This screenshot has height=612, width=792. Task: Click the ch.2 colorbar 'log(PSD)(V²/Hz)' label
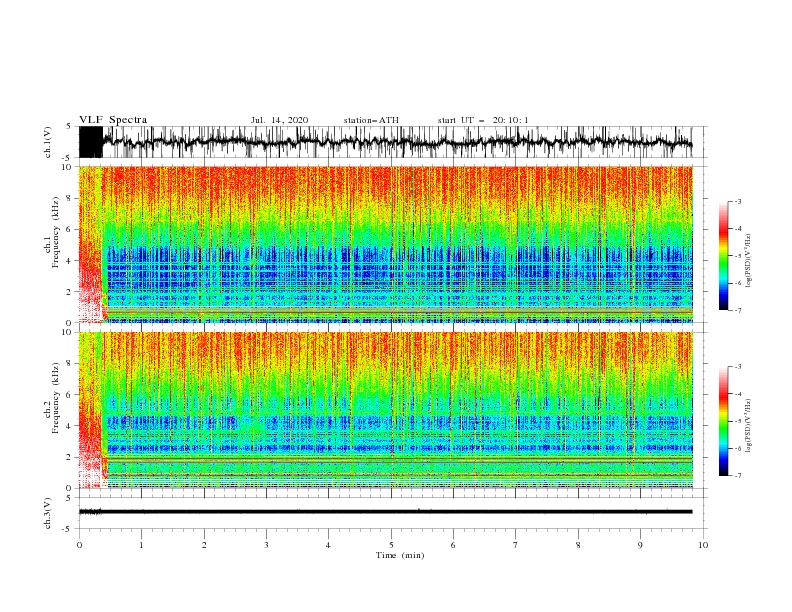coord(749,426)
